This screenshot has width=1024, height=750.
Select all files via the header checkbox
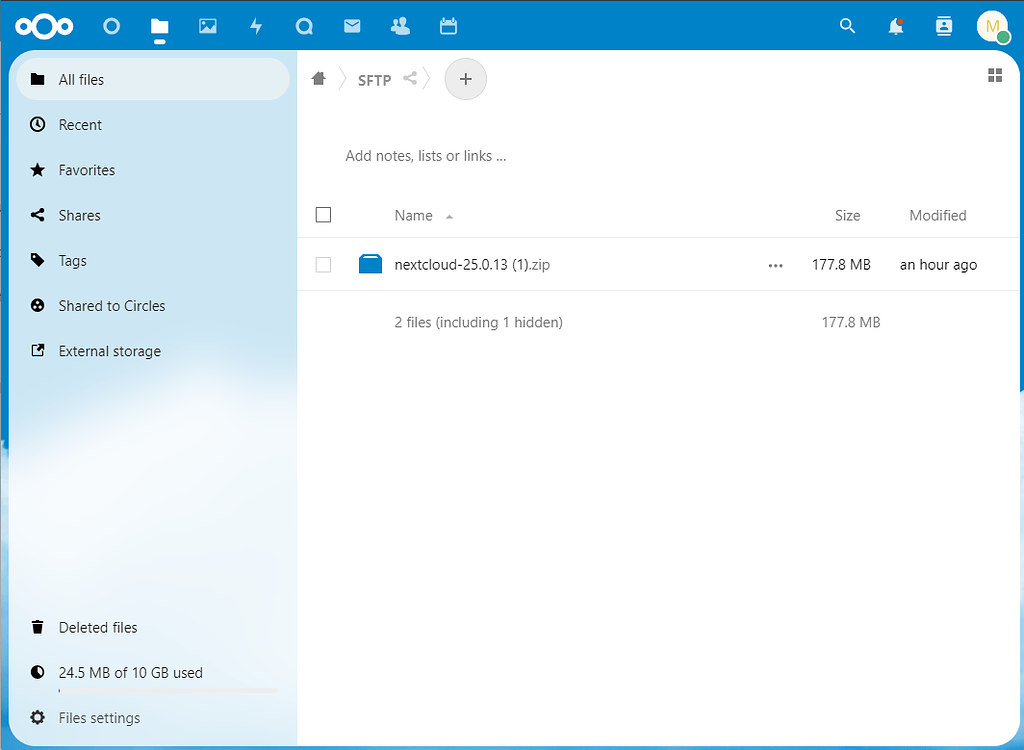pyautogui.click(x=323, y=214)
